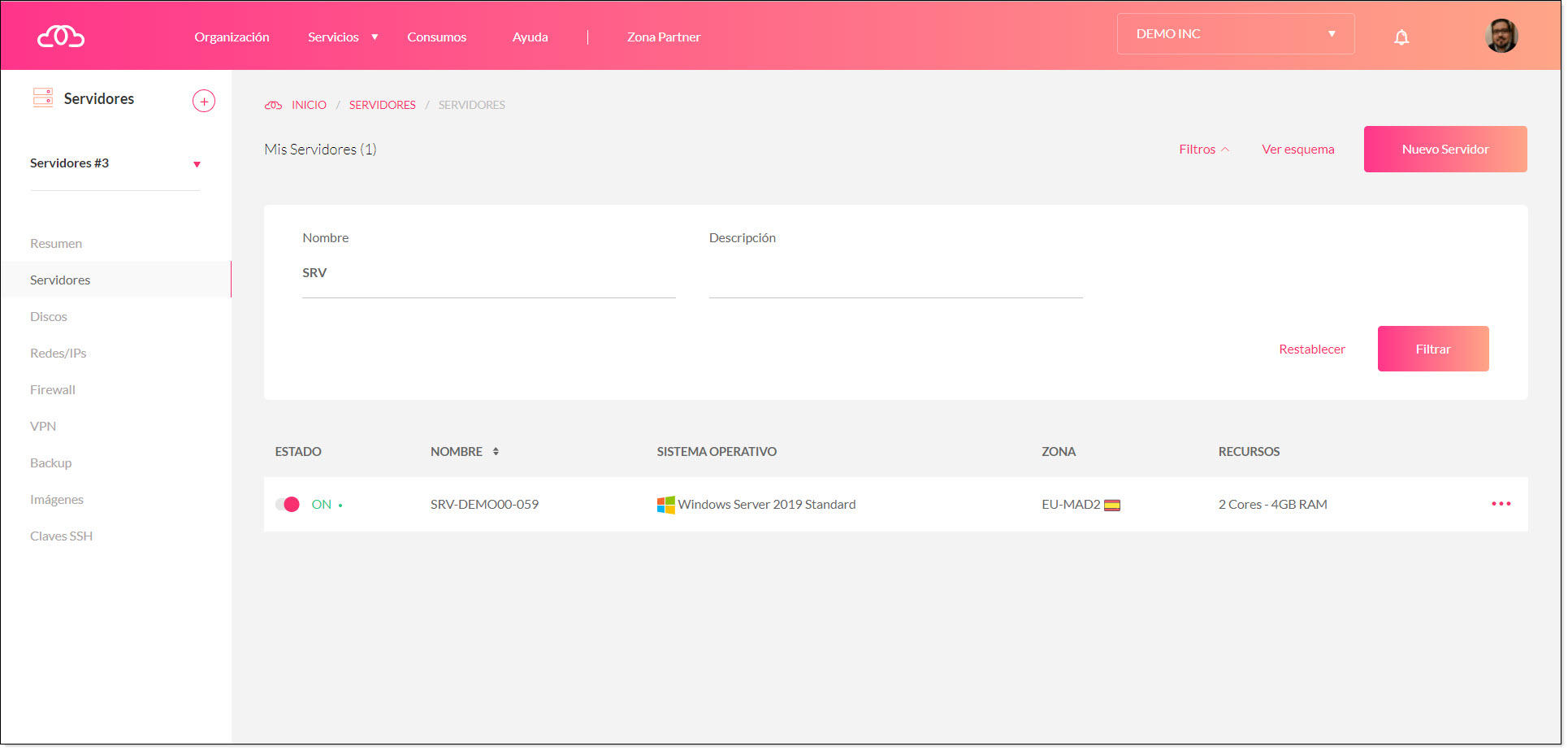Screen dimensions: 1568x751
Task: Go to SERVIDORES breadcrumb link
Action: click(383, 105)
